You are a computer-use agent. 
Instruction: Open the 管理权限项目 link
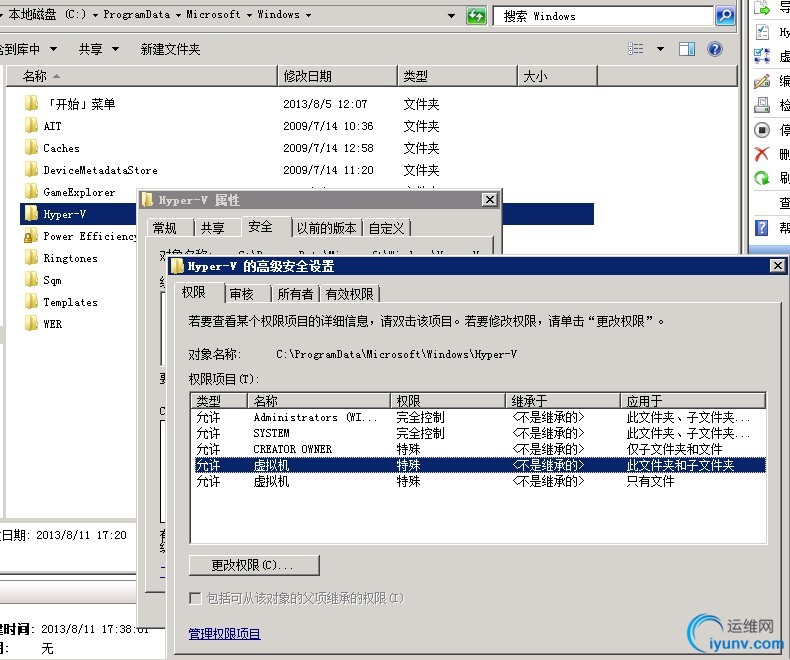pos(224,633)
